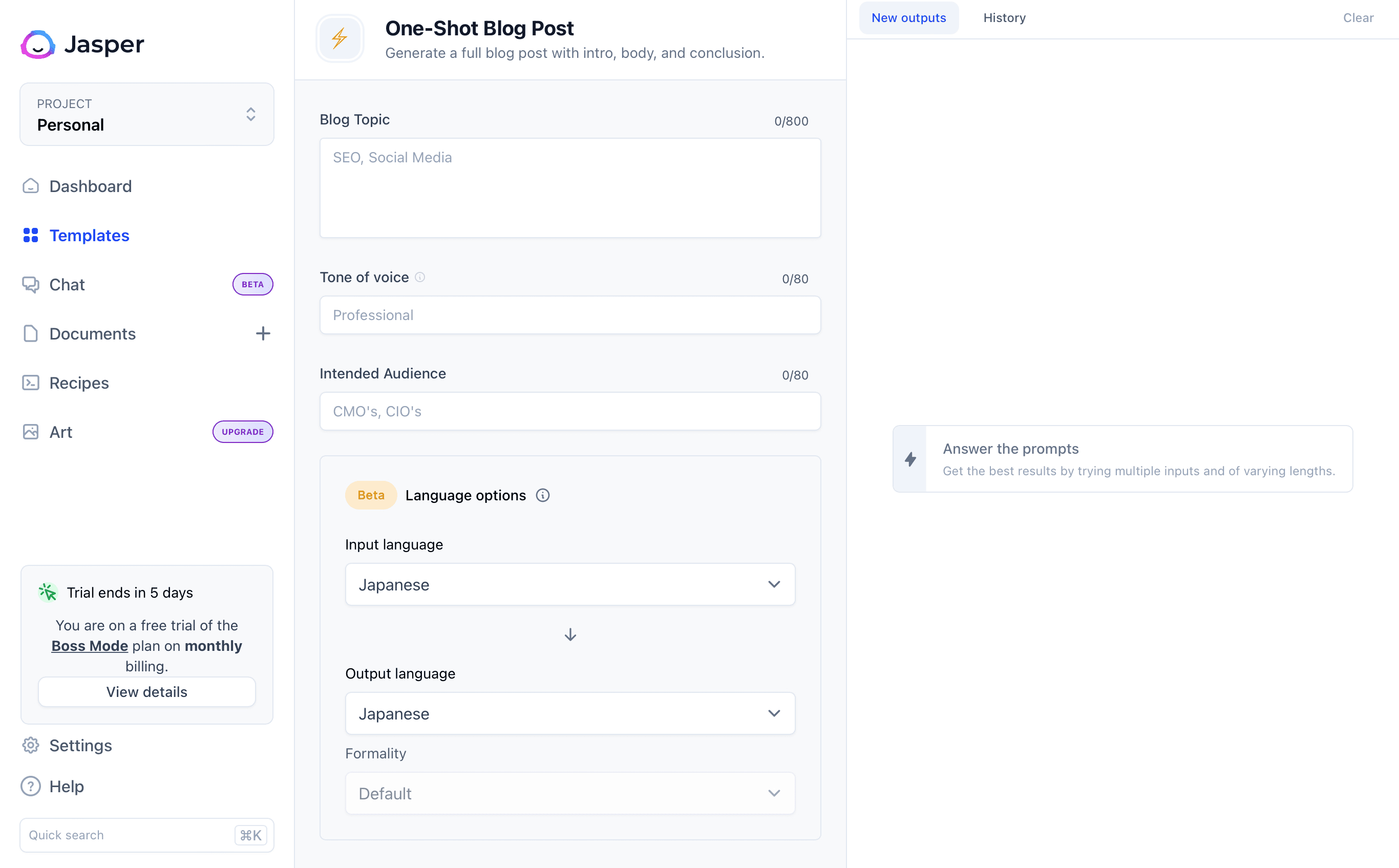
Task: Add new document with plus icon
Action: click(x=263, y=333)
